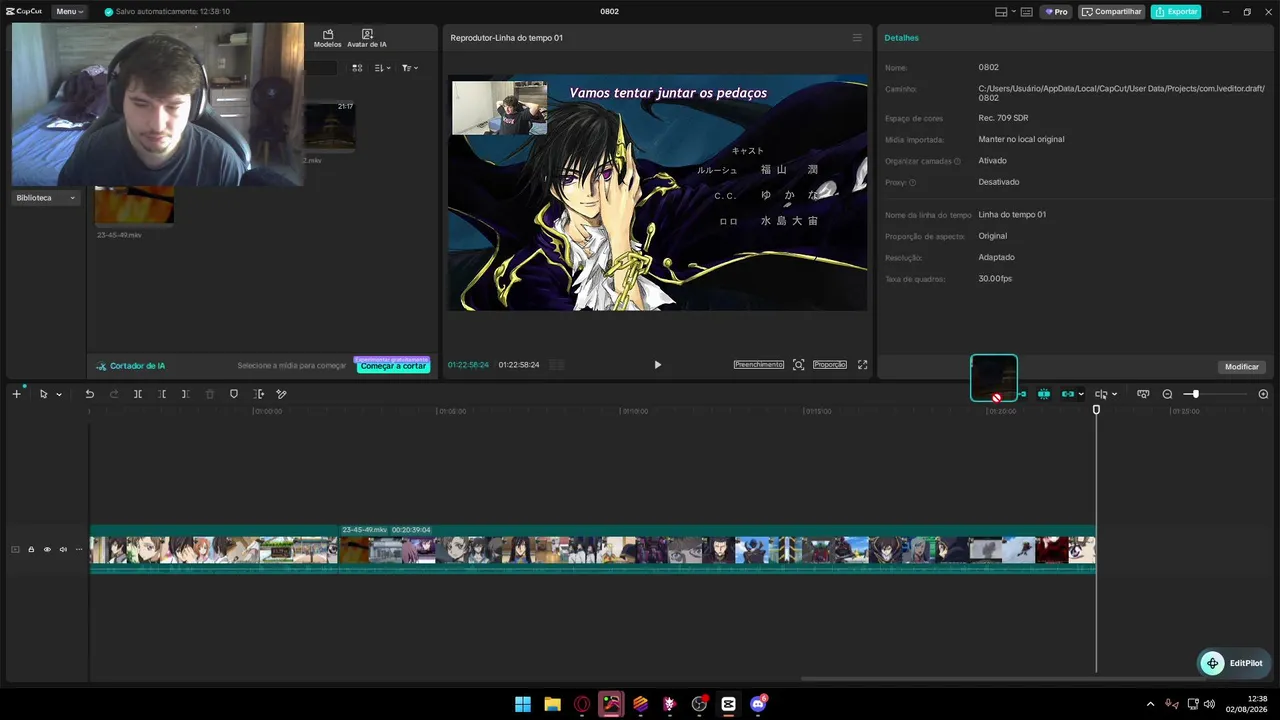Click the Exportar button

[1176, 12]
